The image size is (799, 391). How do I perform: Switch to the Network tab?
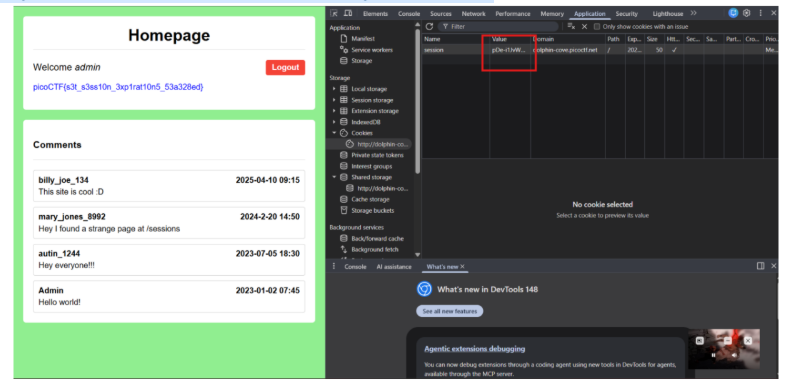pos(473,14)
